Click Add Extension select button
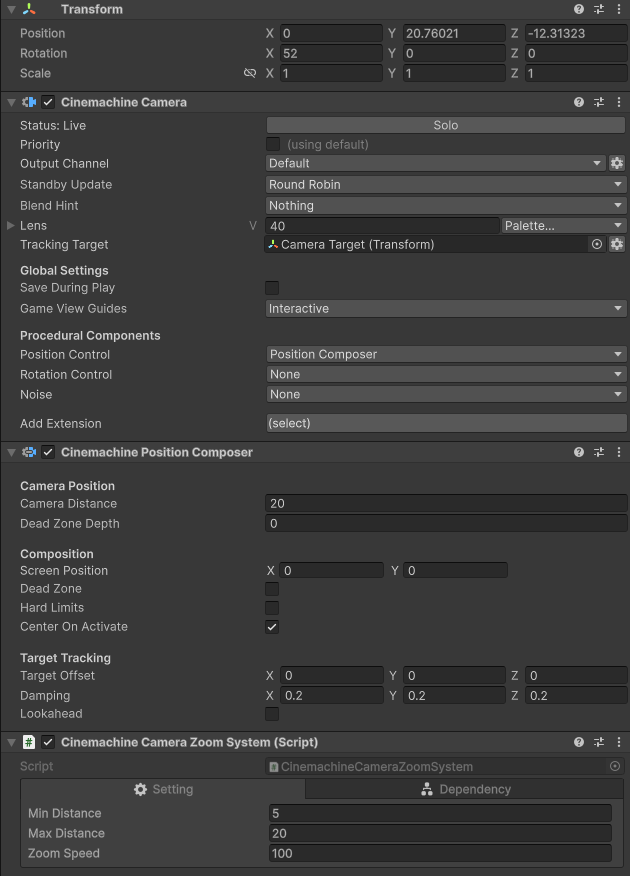This screenshot has height=876, width=630. click(446, 423)
